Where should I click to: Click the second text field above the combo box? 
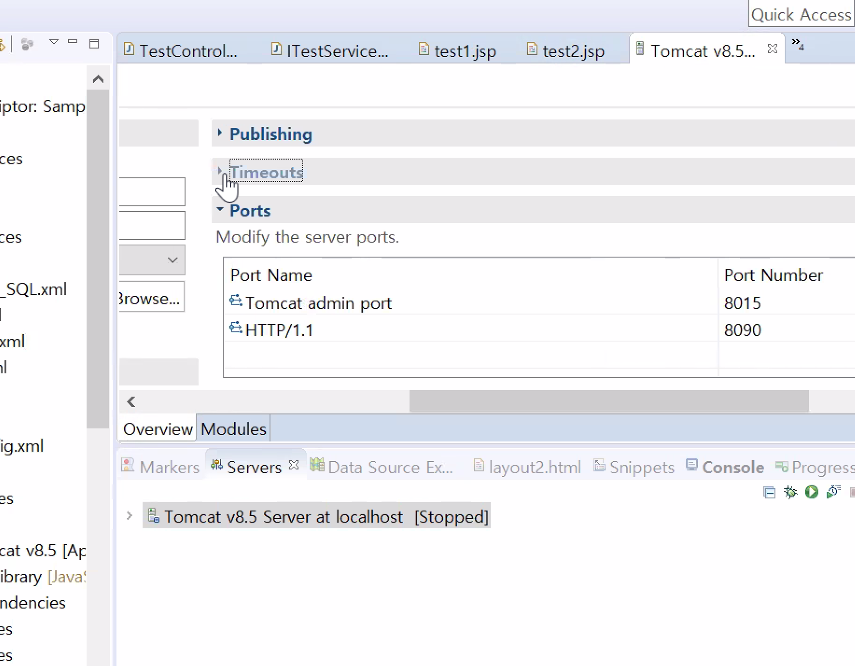pyautogui.click(x=152, y=225)
